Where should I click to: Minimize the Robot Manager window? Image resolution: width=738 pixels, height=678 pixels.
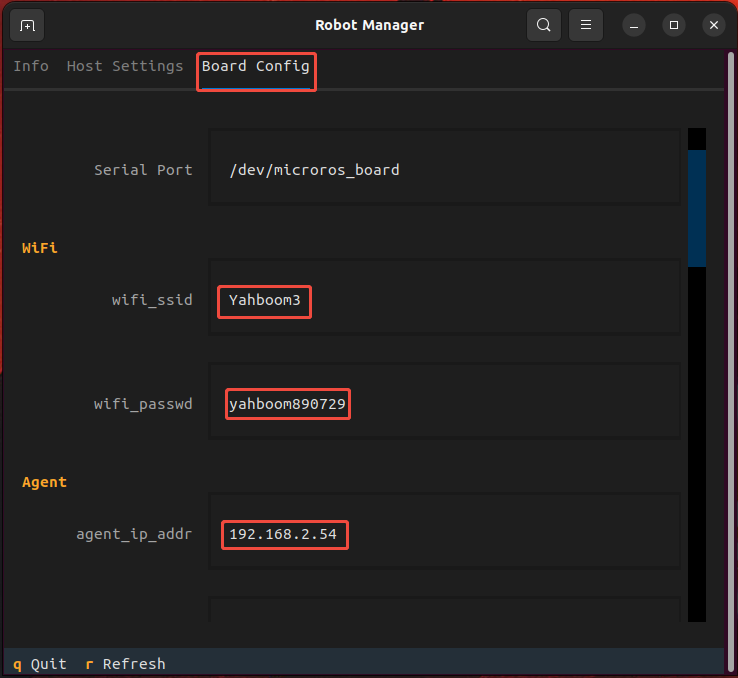point(634,25)
